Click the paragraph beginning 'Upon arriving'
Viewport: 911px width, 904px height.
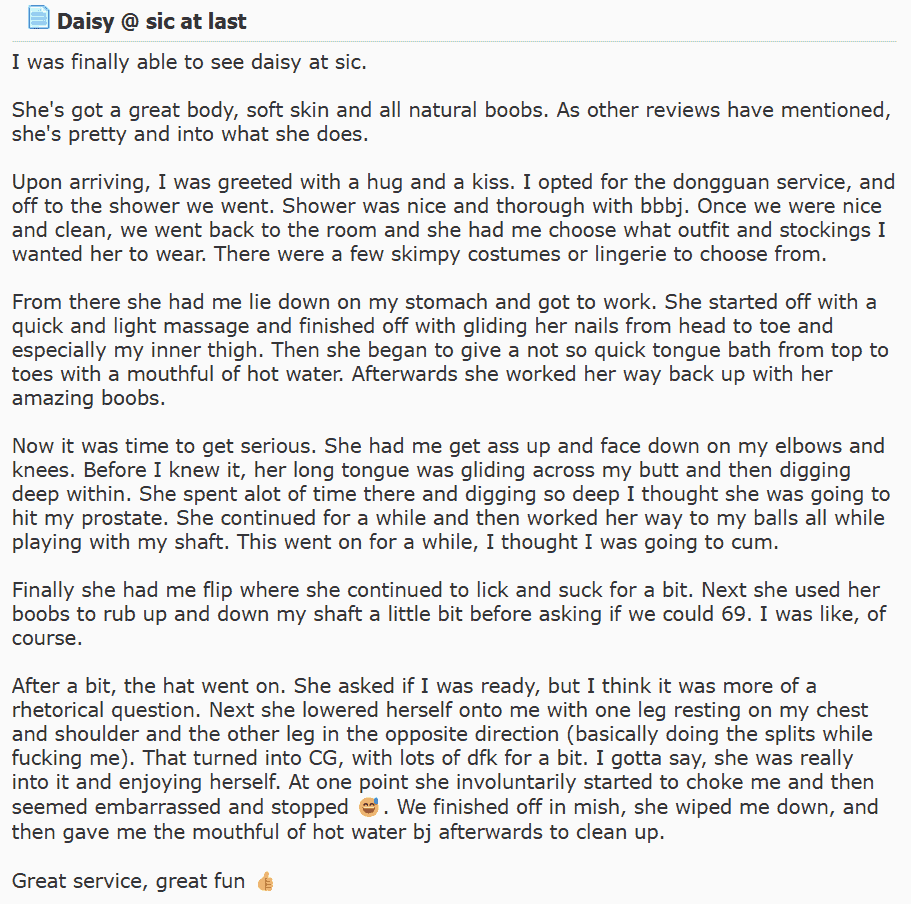[x=453, y=218]
